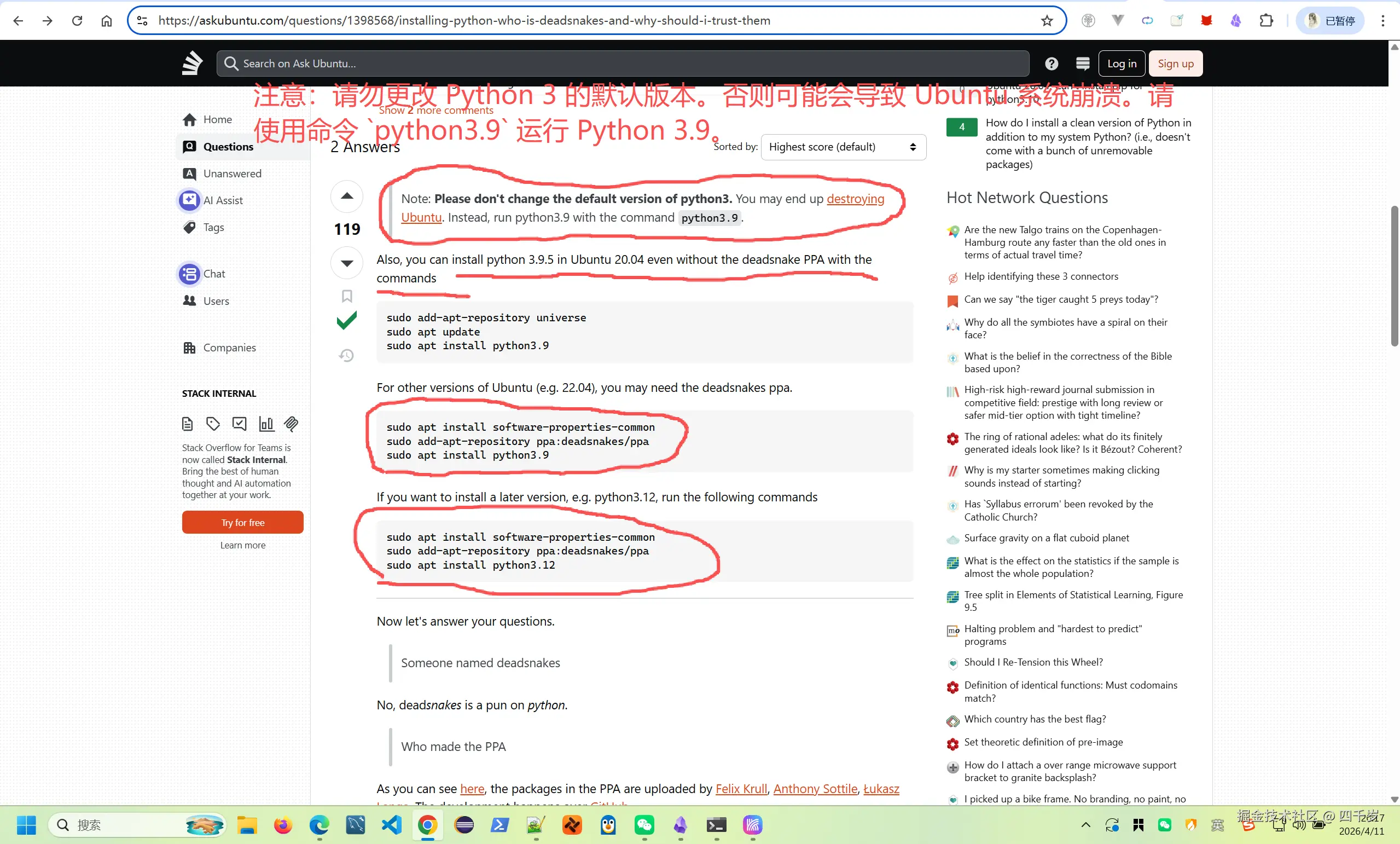Screen dimensions: 1400x844
Task: Open AI Assist from the sidebar
Action: point(223,201)
